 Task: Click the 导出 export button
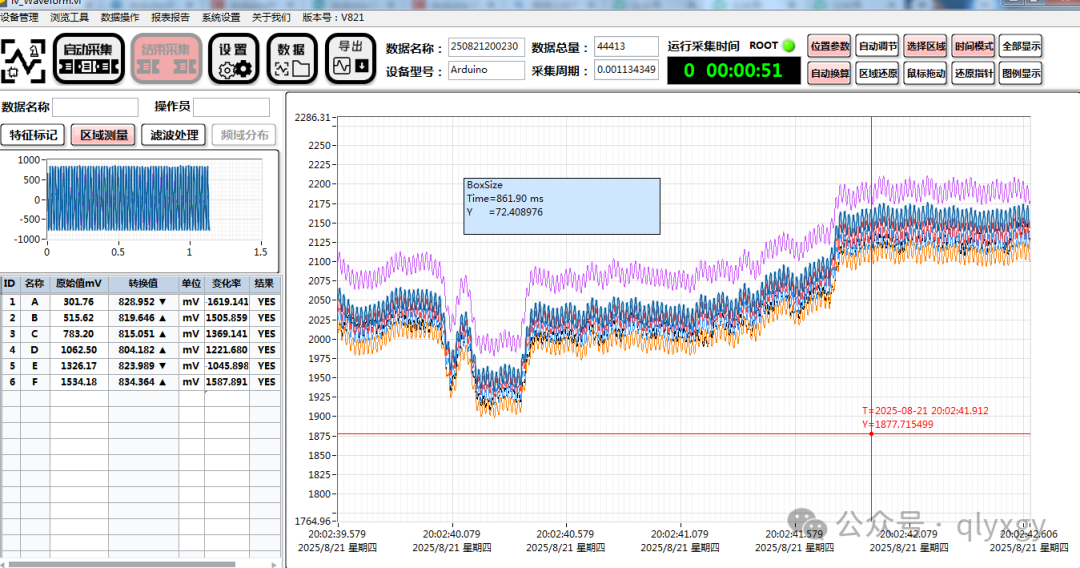[x=351, y=59]
